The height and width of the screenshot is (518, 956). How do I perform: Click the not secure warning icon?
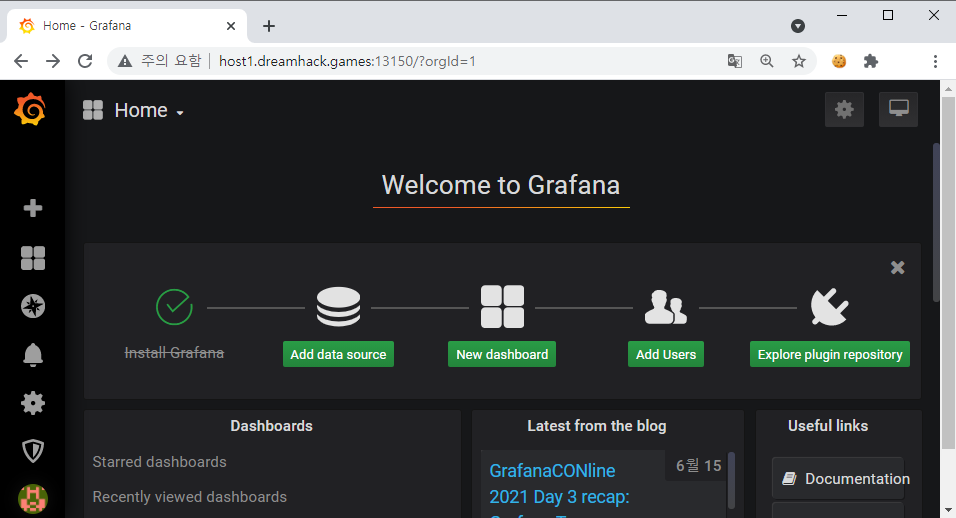pos(125,61)
